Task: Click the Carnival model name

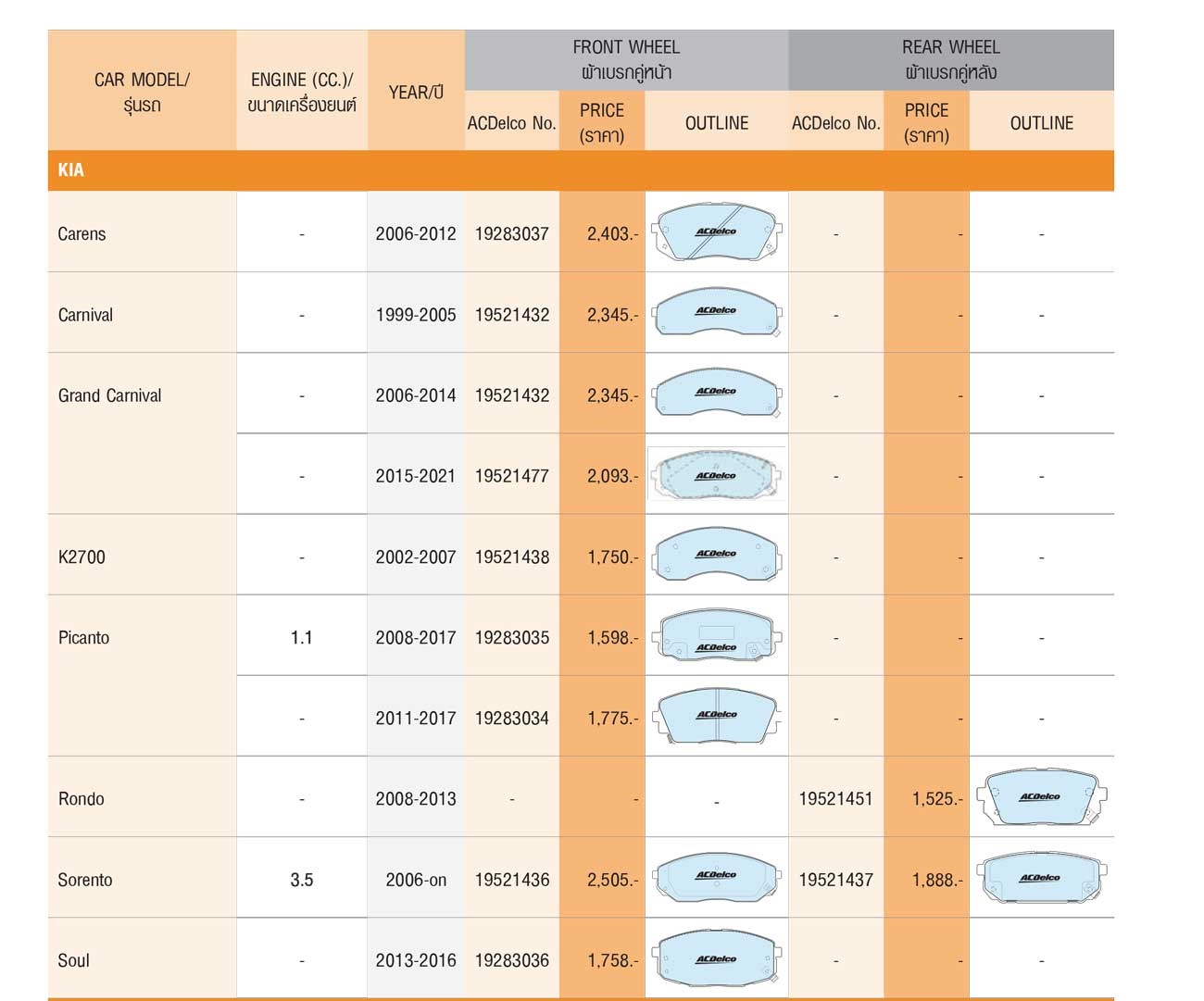Action: pos(85,315)
